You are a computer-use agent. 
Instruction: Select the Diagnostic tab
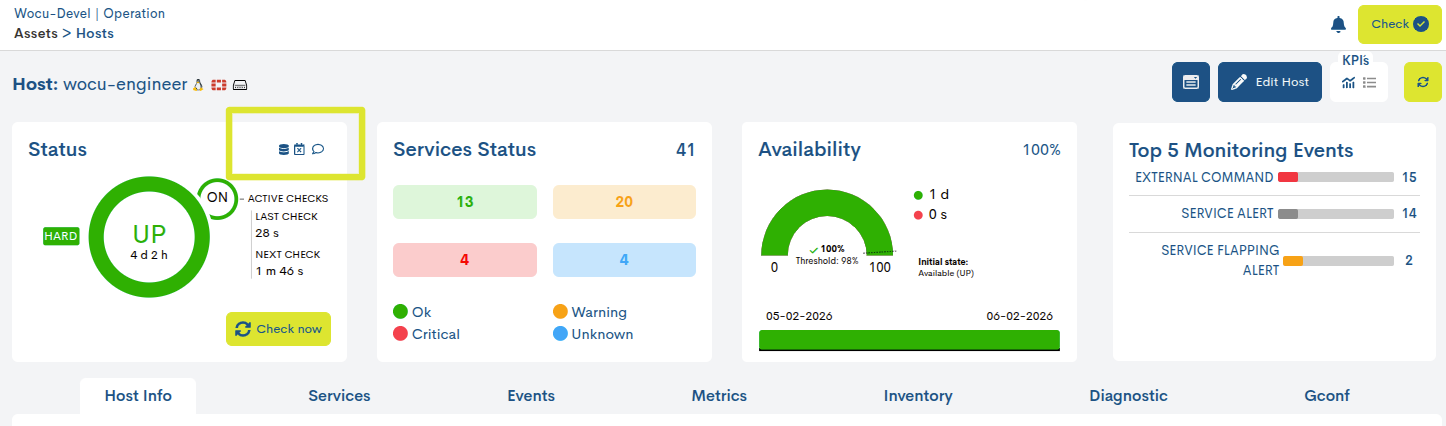click(1128, 396)
